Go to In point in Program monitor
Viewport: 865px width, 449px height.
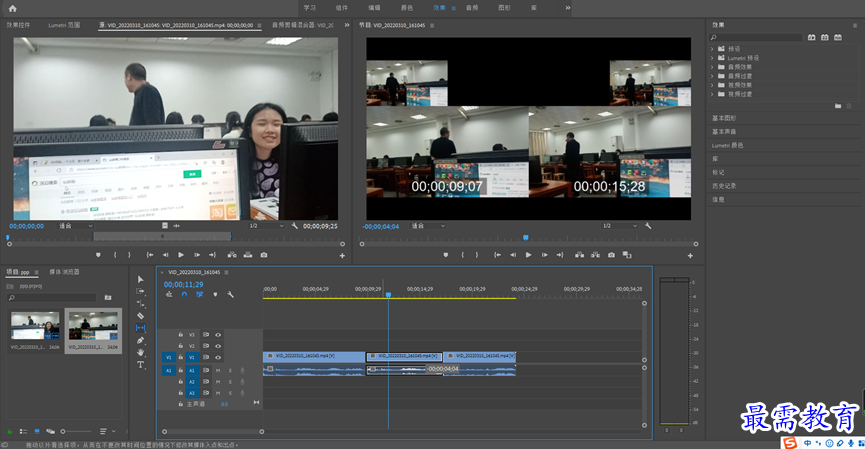[497, 255]
